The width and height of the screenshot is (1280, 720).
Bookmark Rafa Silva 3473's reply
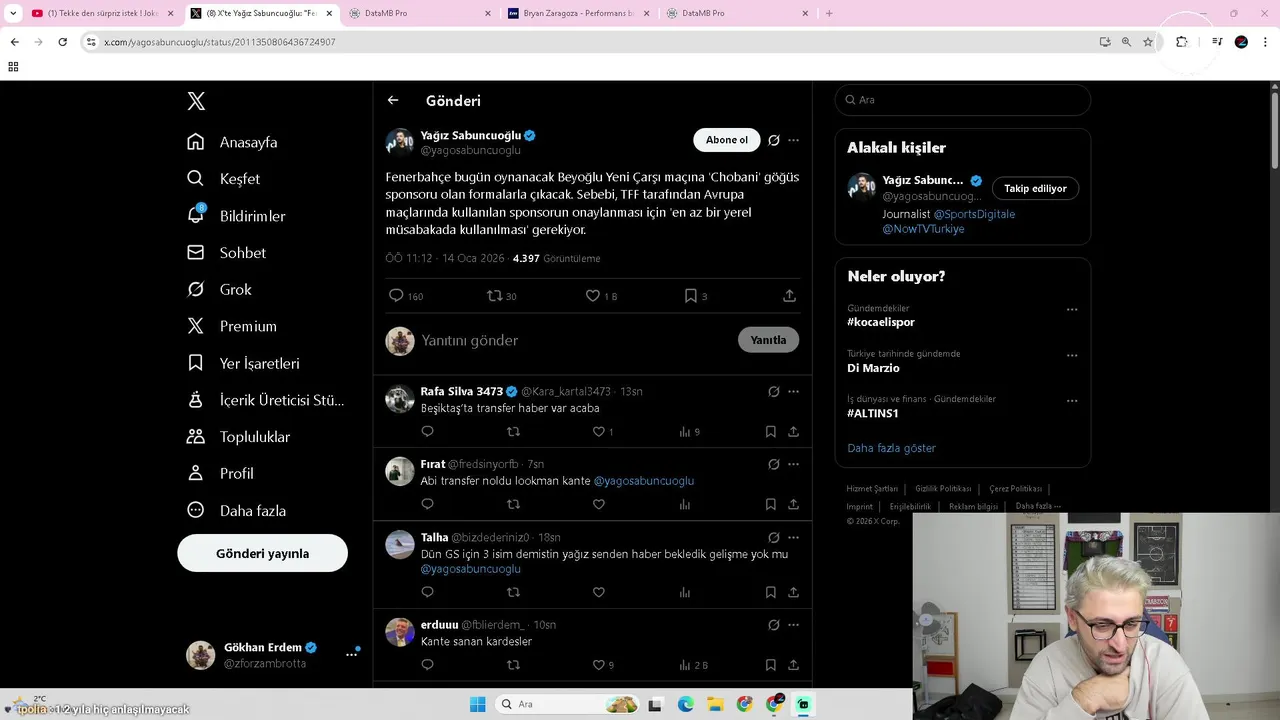pyautogui.click(x=771, y=432)
